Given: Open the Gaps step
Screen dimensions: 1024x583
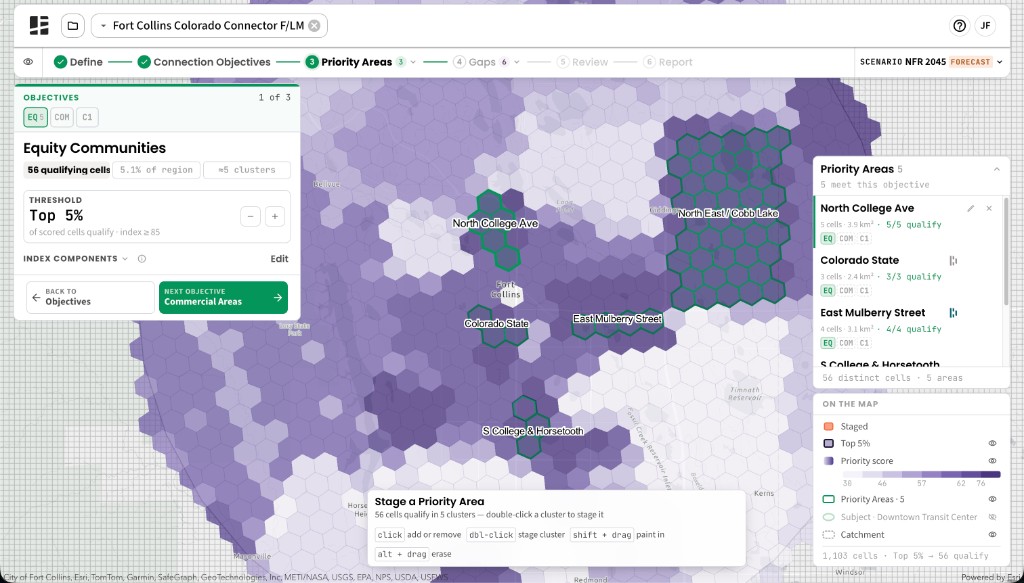Looking at the screenshot, I should click(x=475, y=62).
